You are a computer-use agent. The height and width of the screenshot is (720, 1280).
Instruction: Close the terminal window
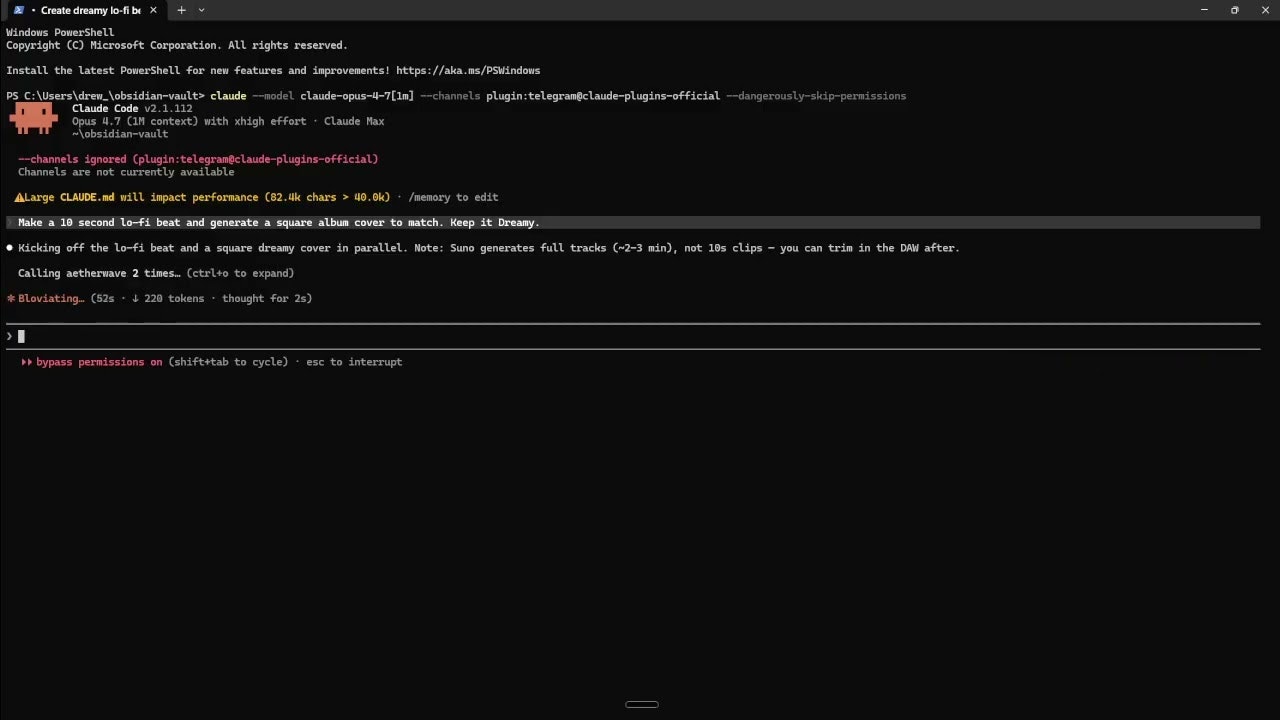[x=1265, y=10]
